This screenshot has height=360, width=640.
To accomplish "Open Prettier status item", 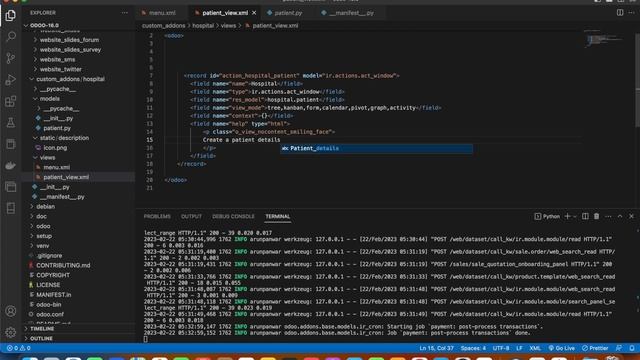I will [595, 348].
